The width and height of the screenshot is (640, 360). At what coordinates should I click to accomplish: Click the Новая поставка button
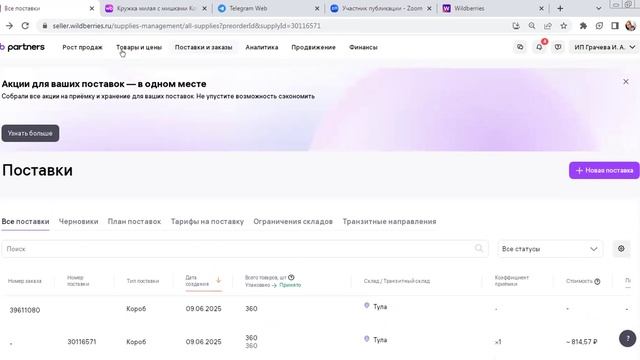click(x=604, y=170)
